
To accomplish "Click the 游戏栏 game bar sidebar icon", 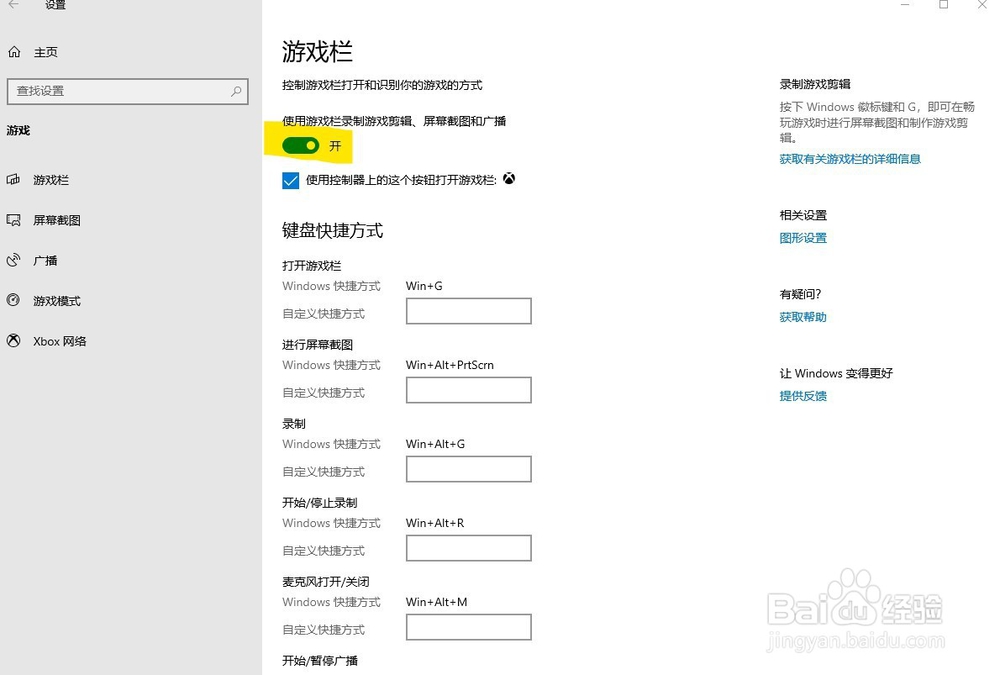I will (14, 180).
